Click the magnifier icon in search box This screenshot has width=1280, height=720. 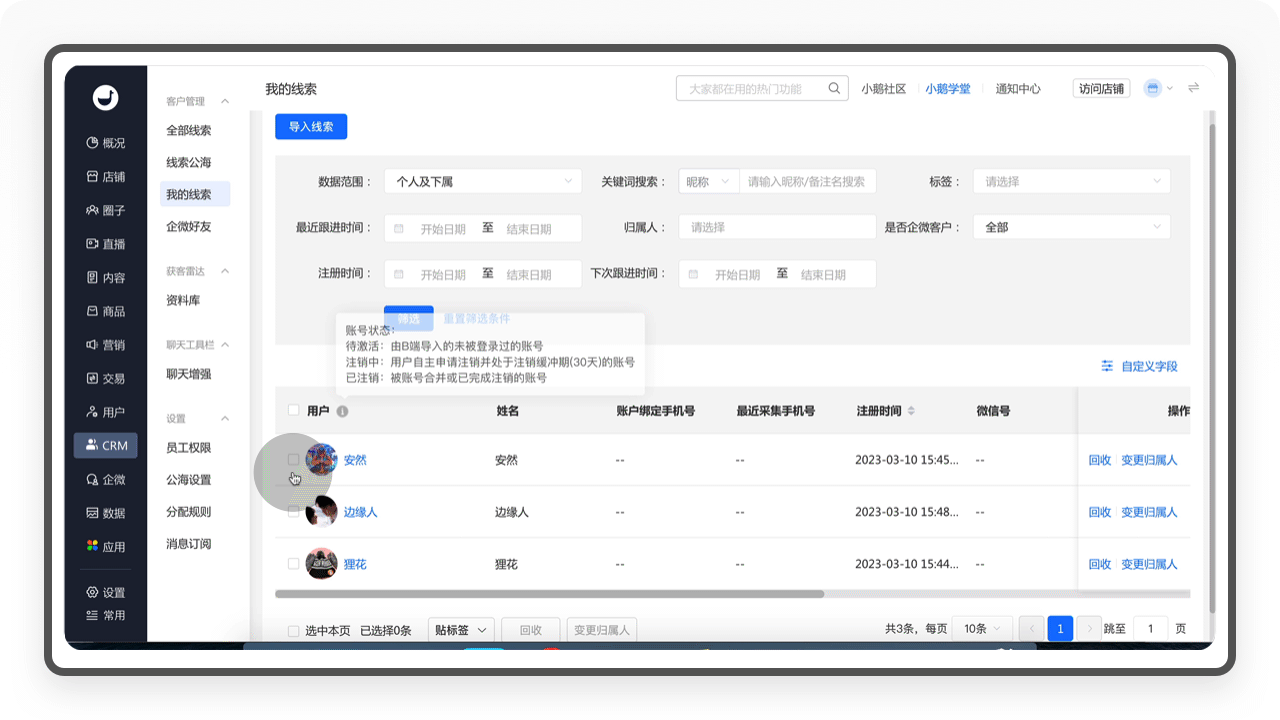pyautogui.click(x=834, y=89)
